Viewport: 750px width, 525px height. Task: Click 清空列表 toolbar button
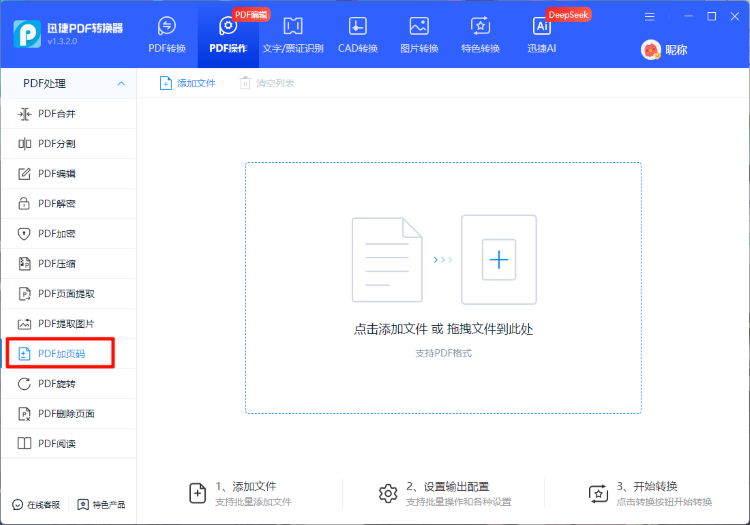click(x=267, y=83)
